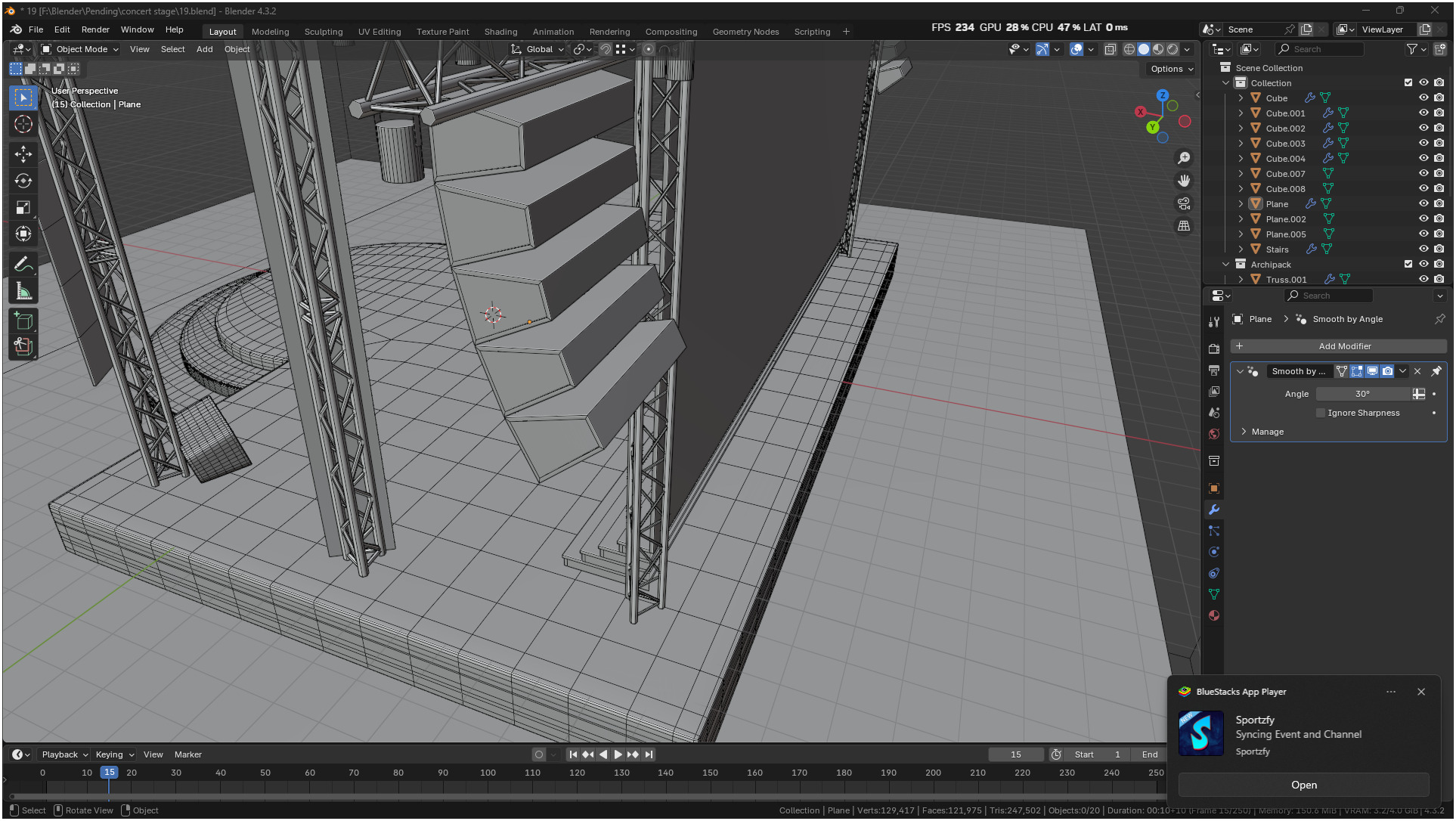
Task: Adjust the Angle value field
Action: click(1362, 394)
